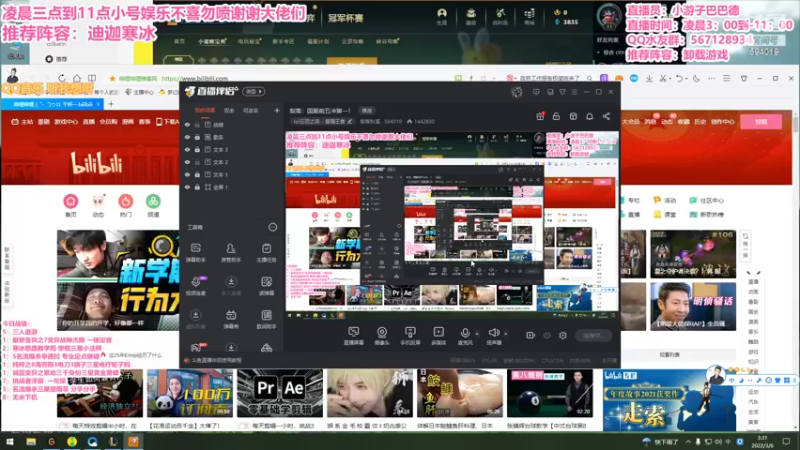Click the Bilibili 首页 round pink icon
The width and height of the screenshot is (800, 450).
tap(71, 201)
